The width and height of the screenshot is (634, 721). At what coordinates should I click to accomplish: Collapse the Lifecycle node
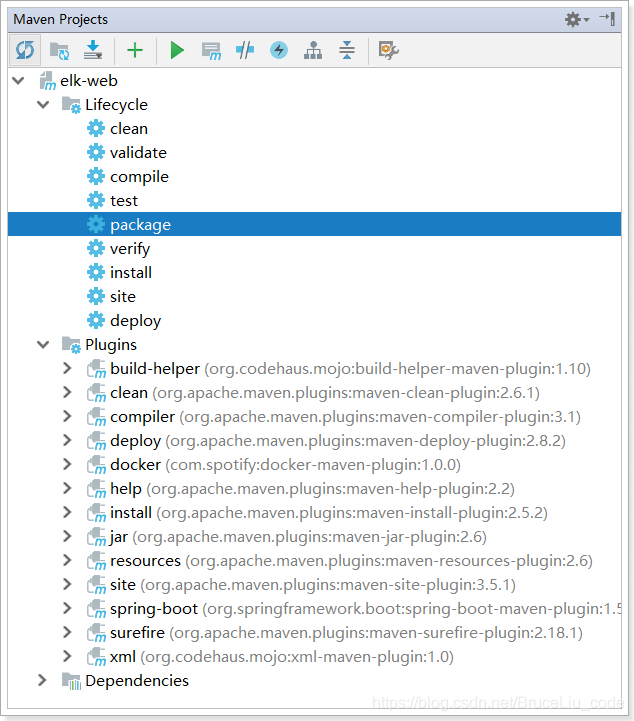[43, 105]
